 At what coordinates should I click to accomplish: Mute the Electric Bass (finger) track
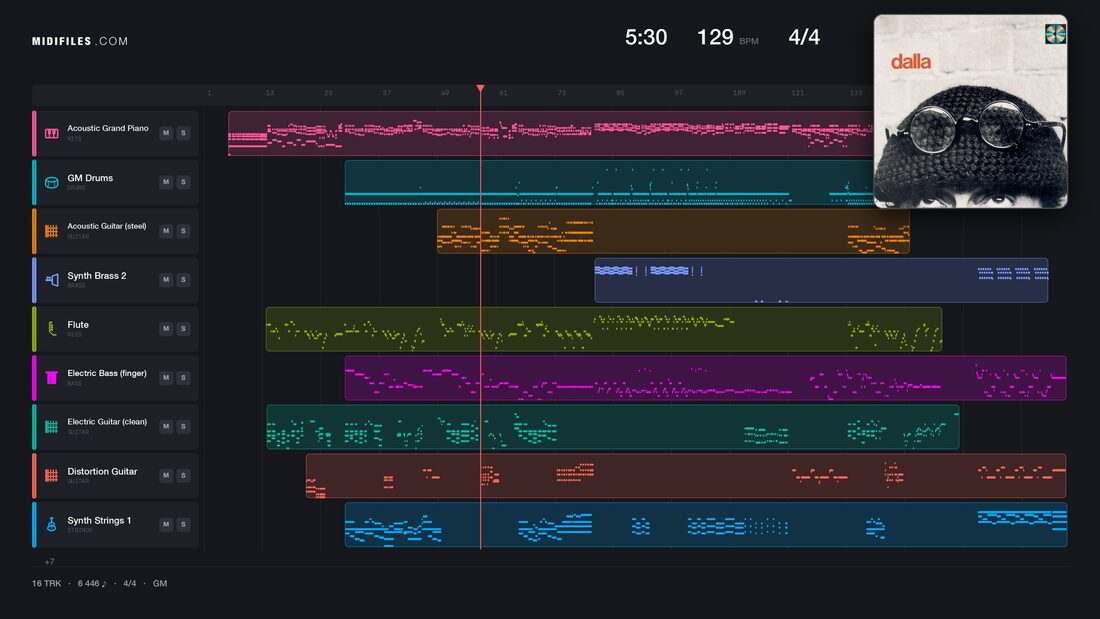pos(166,378)
